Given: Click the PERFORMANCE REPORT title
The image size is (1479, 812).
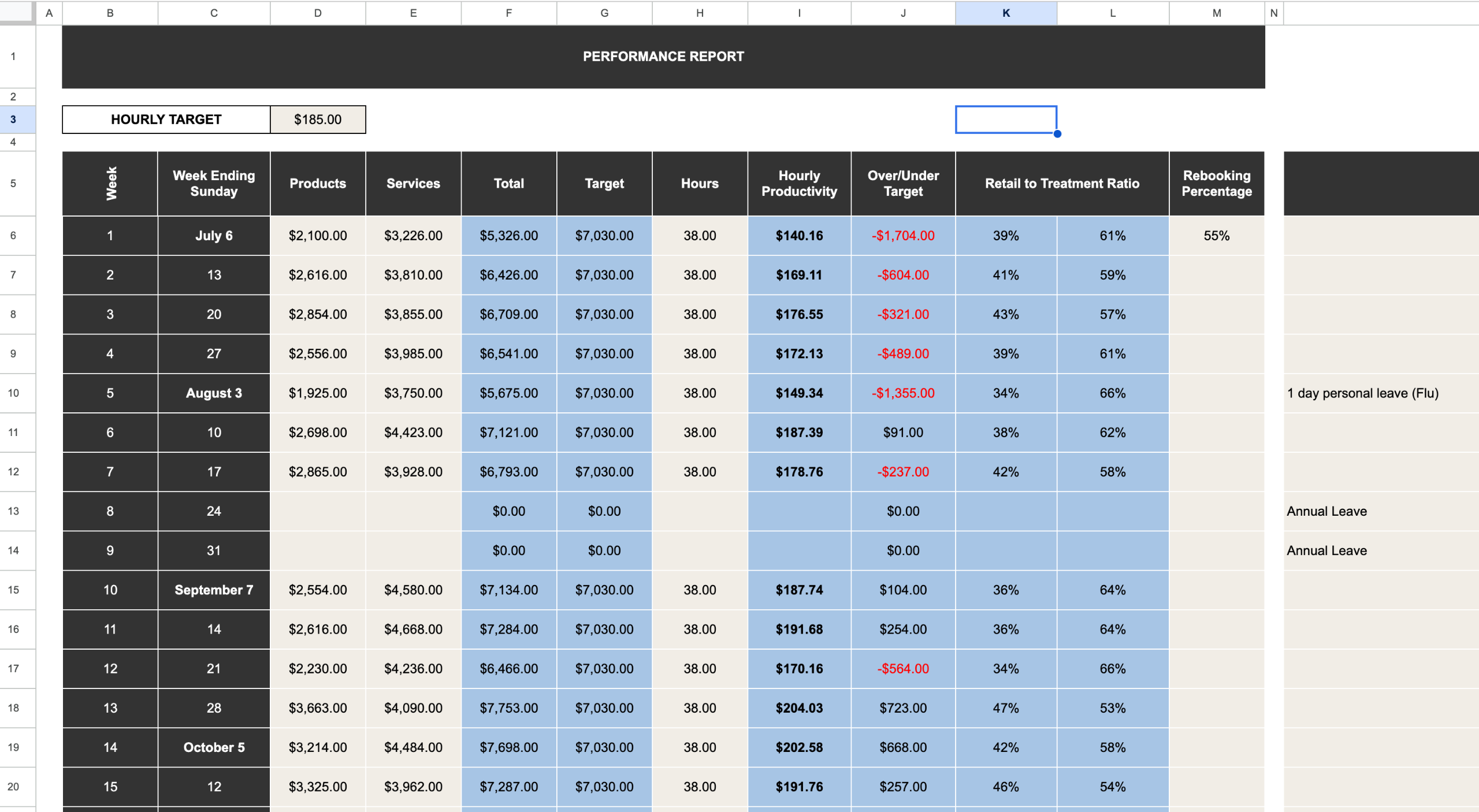Looking at the screenshot, I should [x=663, y=57].
